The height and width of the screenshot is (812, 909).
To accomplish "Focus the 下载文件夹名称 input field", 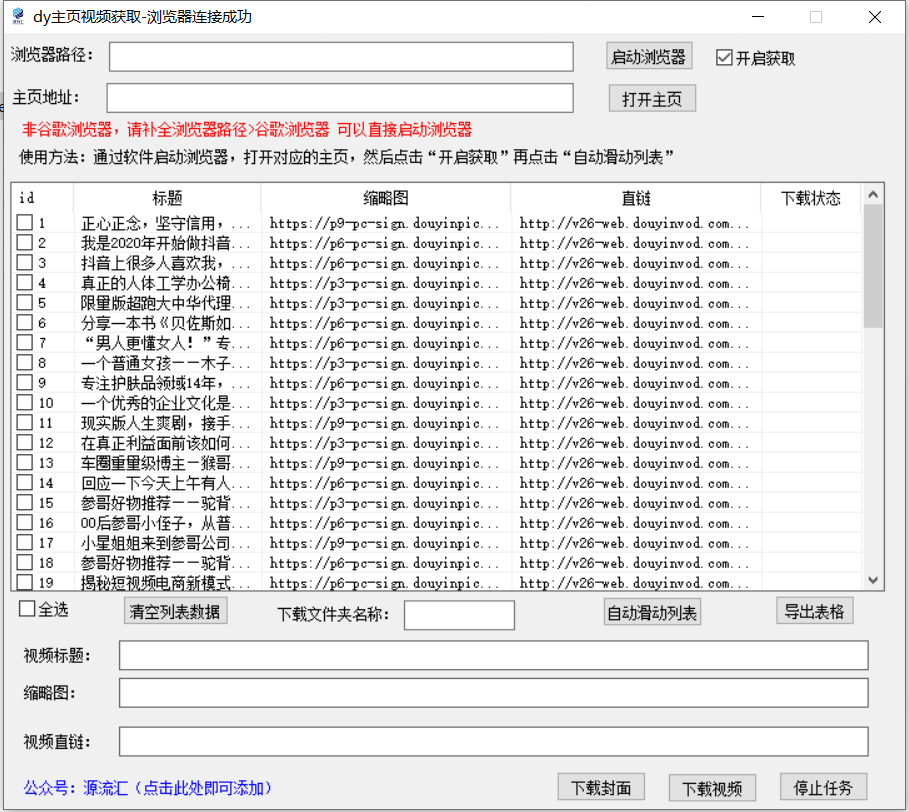I will 459,615.
